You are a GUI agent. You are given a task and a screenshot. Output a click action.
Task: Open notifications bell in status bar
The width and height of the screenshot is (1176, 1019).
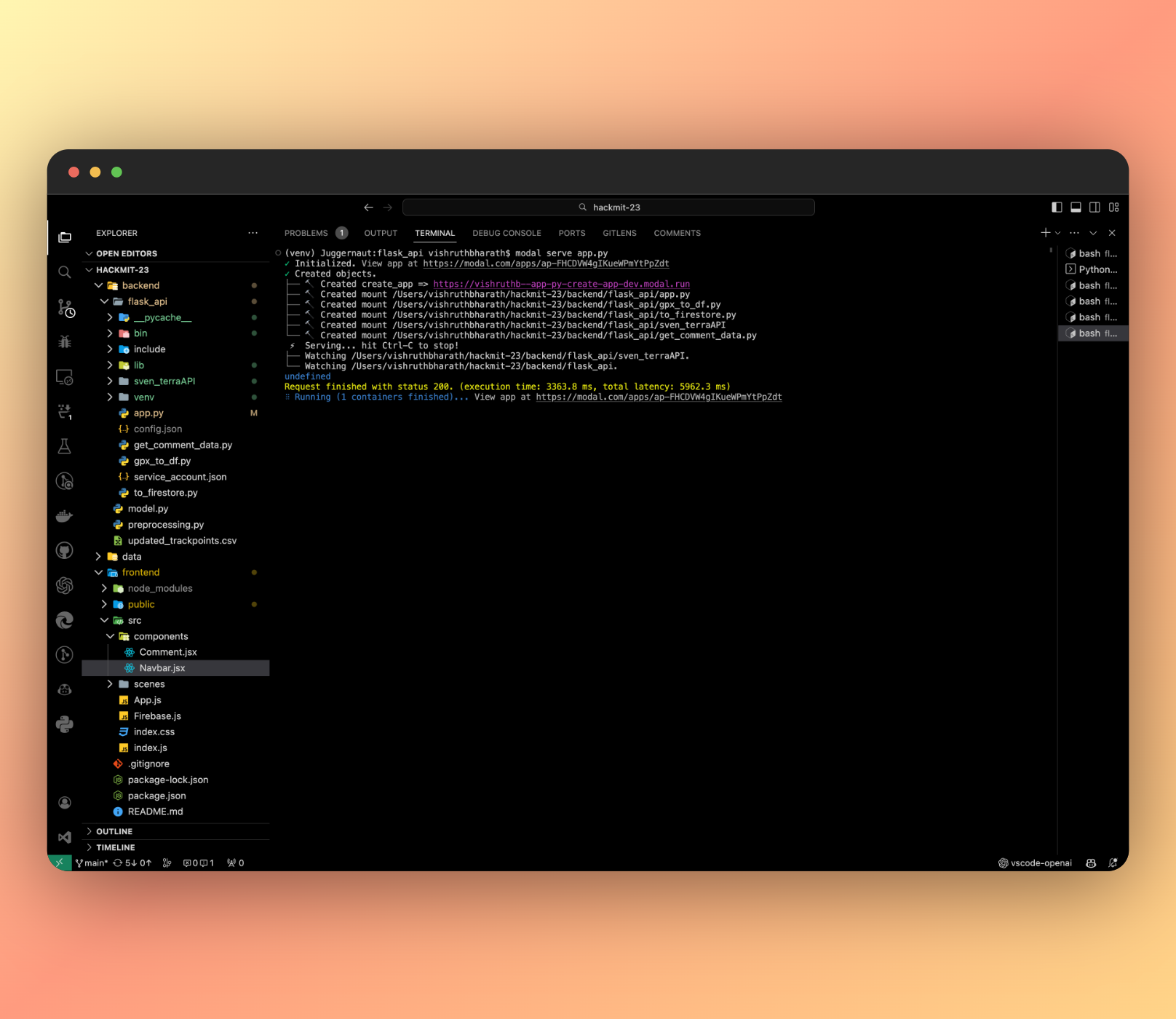[x=1113, y=863]
